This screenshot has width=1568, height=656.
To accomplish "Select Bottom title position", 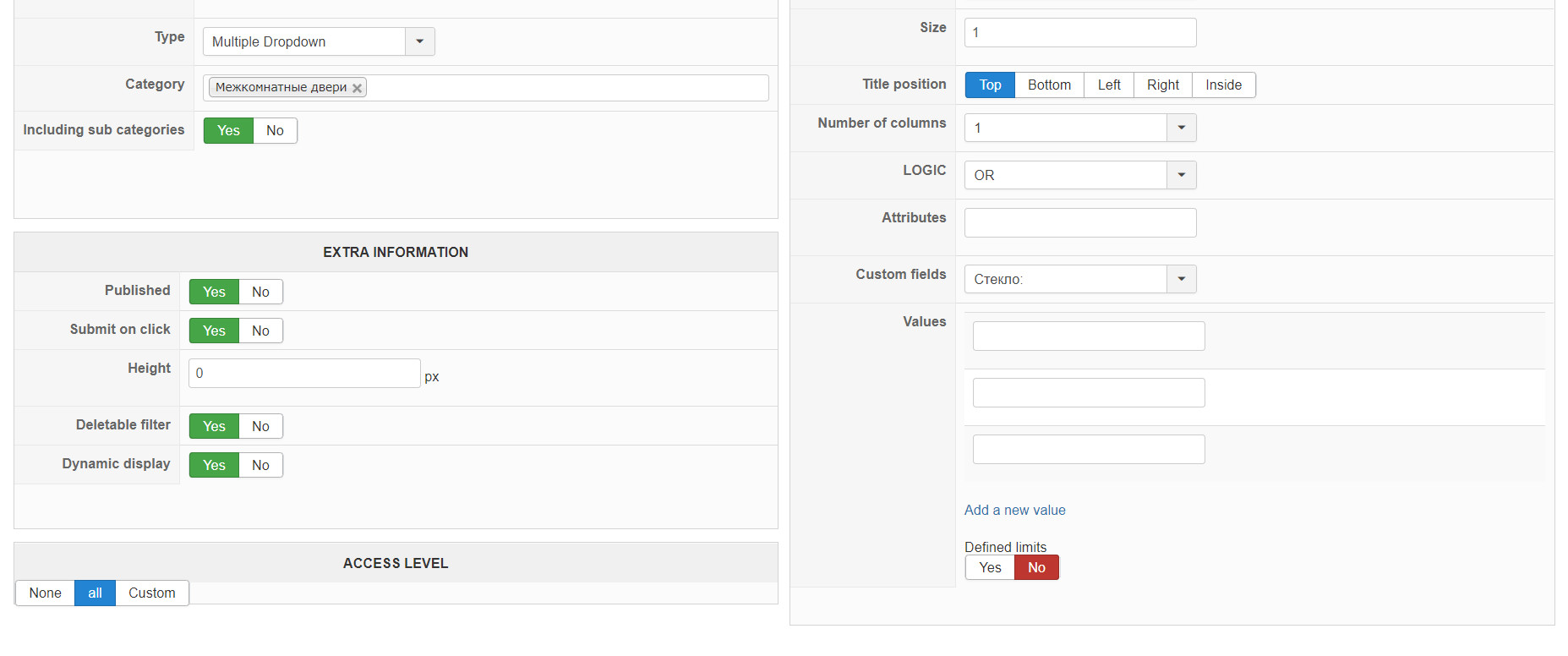I will [x=1049, y=85].
